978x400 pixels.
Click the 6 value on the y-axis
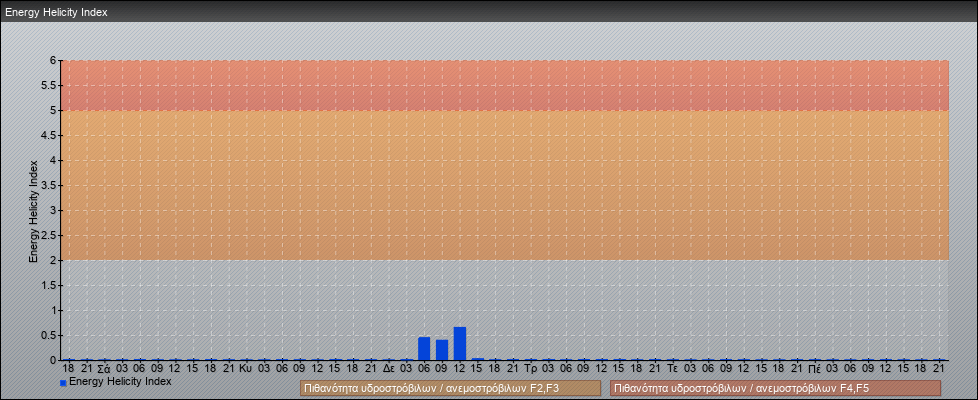pyautogui.click(x=54, y=61)
